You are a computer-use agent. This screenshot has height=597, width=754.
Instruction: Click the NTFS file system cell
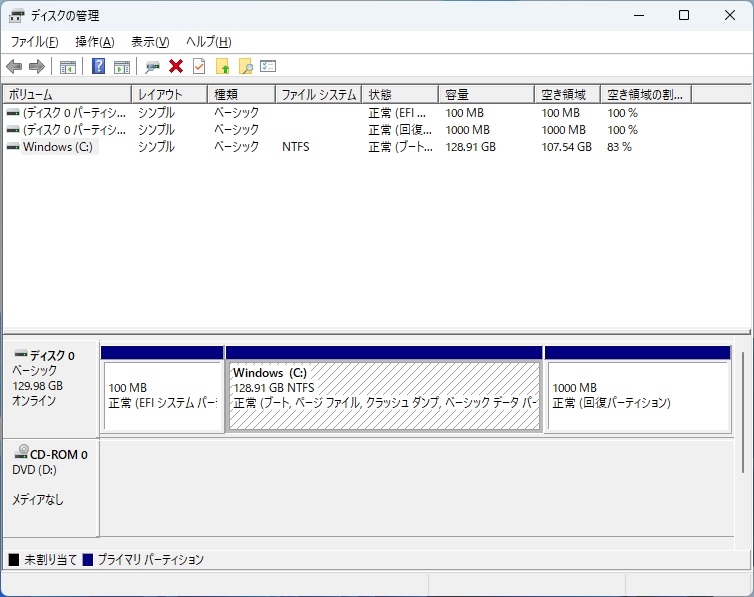coord(296,147)
